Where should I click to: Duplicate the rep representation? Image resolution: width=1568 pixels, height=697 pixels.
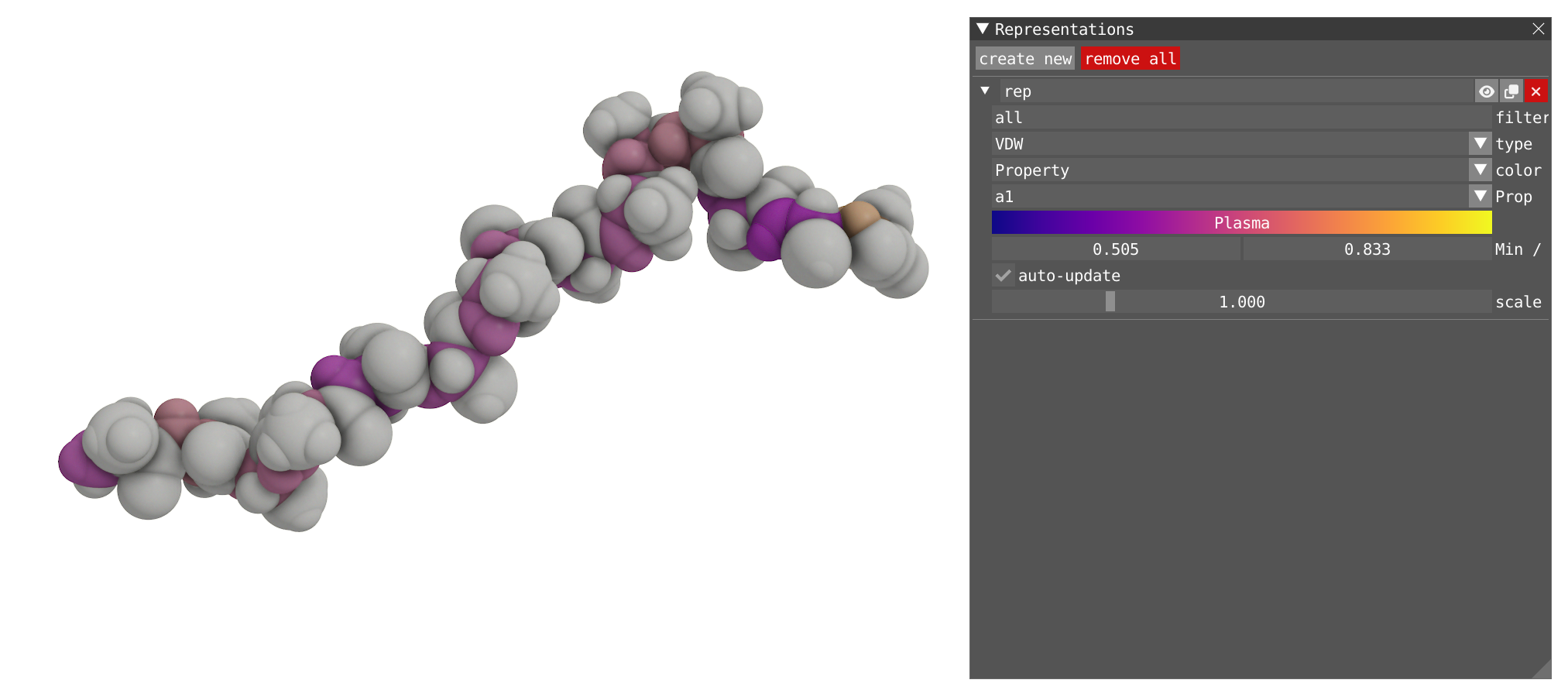[x=1511, y=91]
